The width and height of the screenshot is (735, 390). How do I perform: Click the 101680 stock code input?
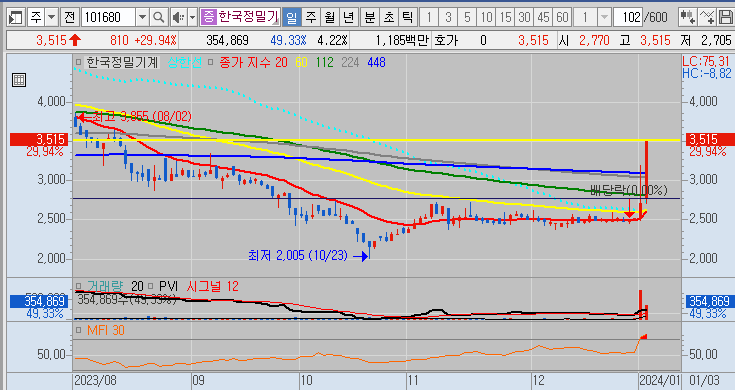click(x=109, y=18)
